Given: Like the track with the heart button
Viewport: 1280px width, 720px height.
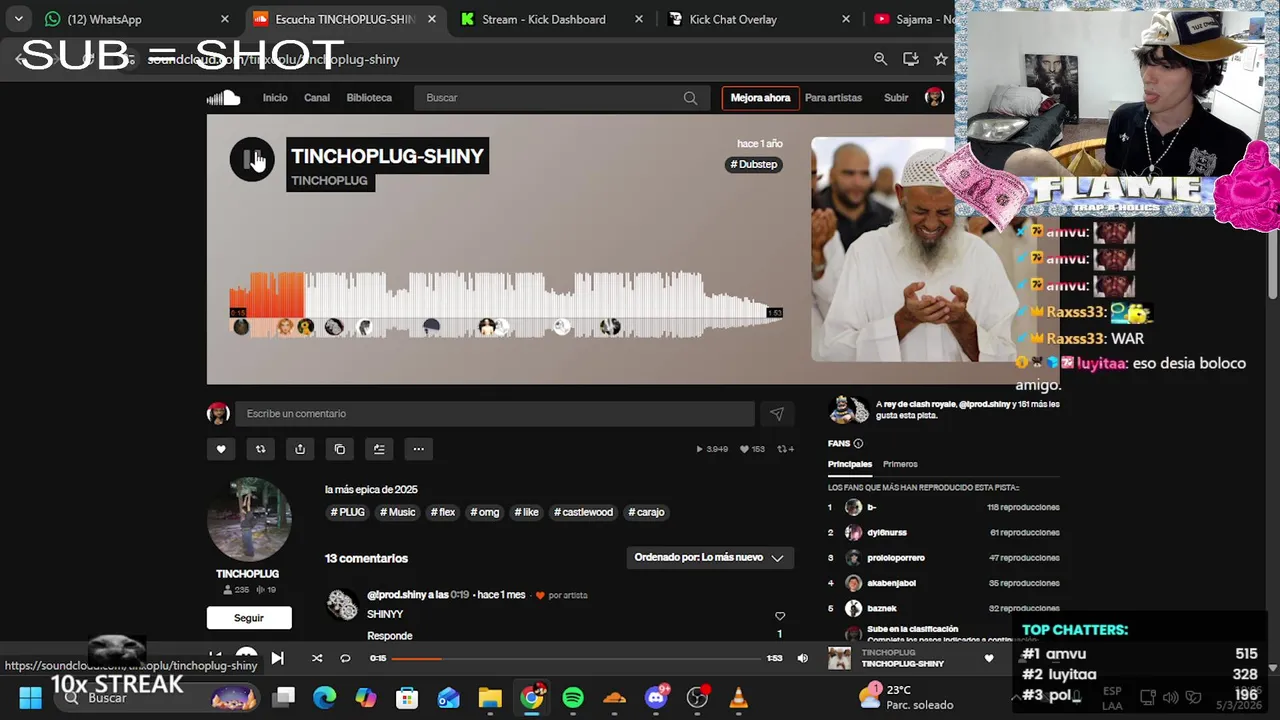Looking at the screenshot, I should (x=221, y=449).
